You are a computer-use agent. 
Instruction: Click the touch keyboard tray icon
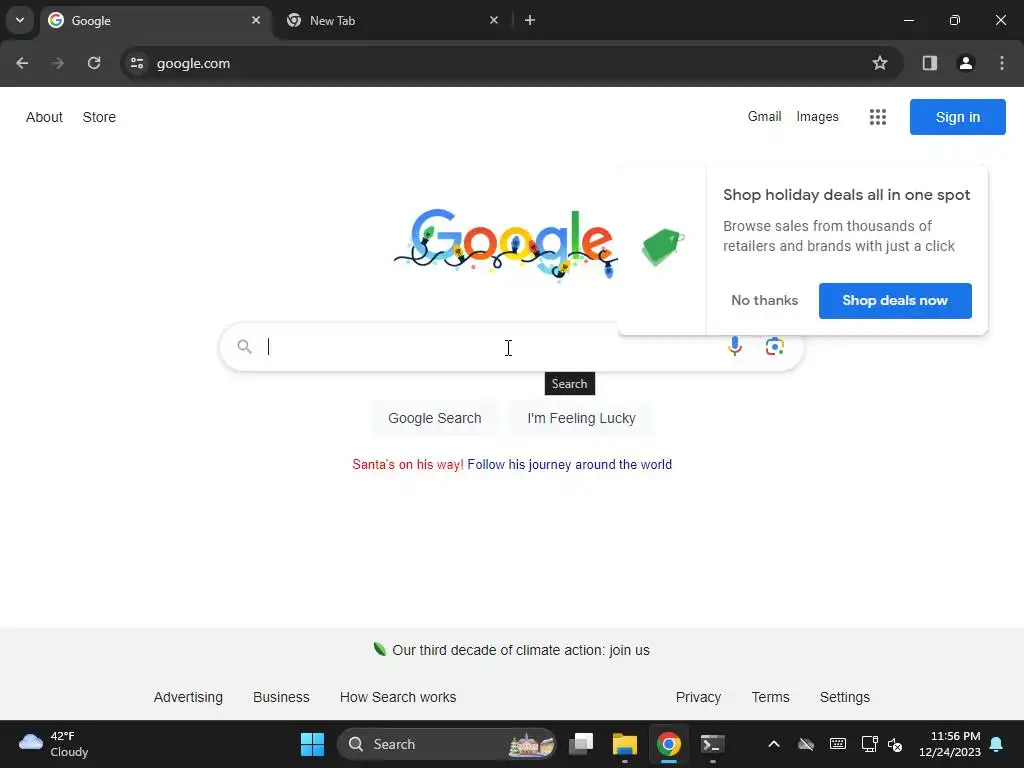(838, 744)
